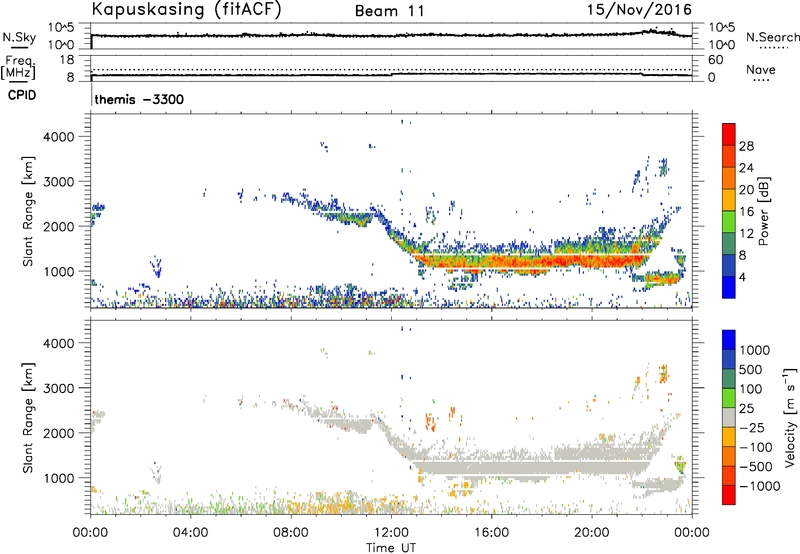
Task: Click the power scale value '28'
Action: coord(746,146)
